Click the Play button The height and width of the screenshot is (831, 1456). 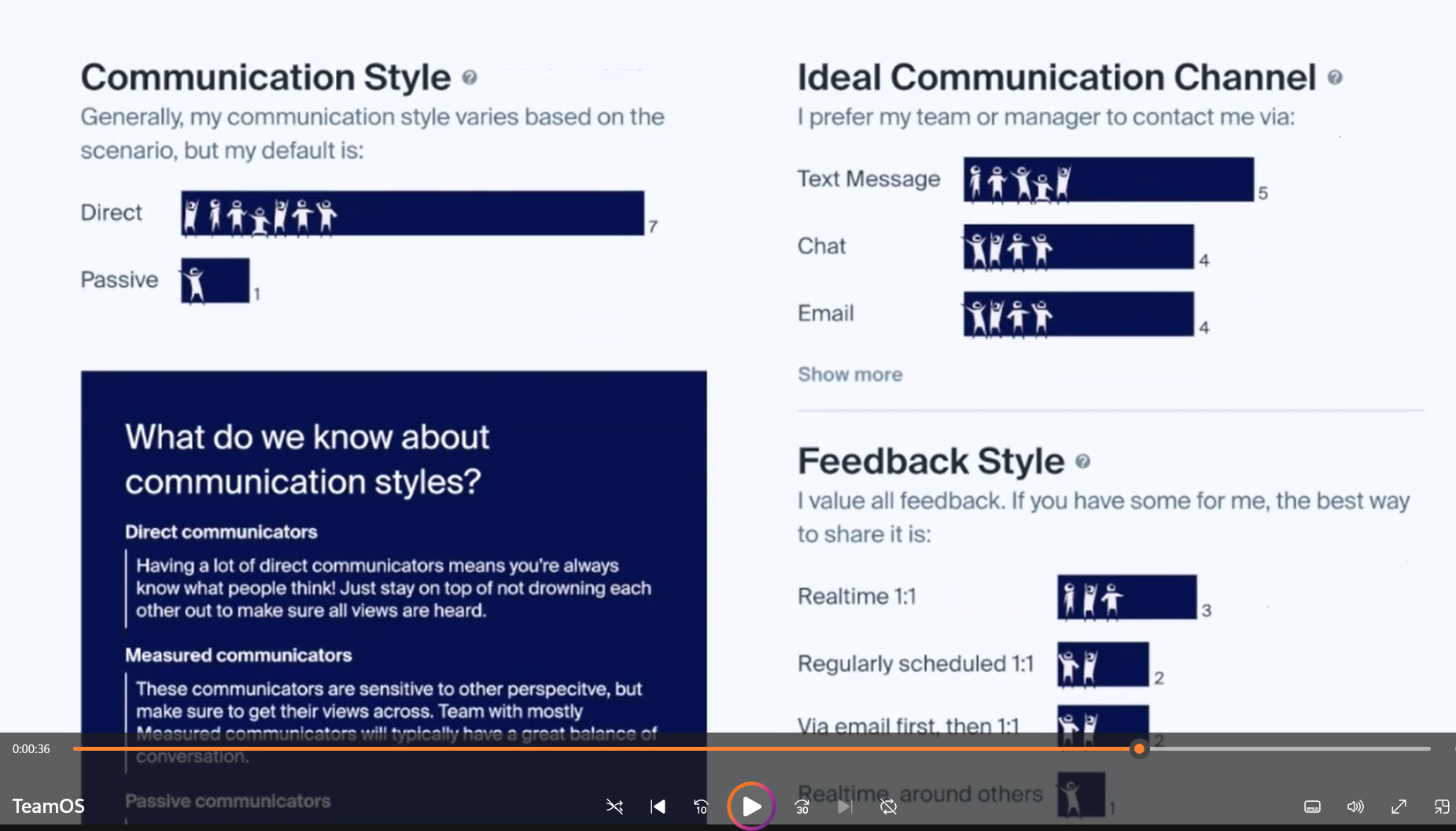[x=751, y=806]
